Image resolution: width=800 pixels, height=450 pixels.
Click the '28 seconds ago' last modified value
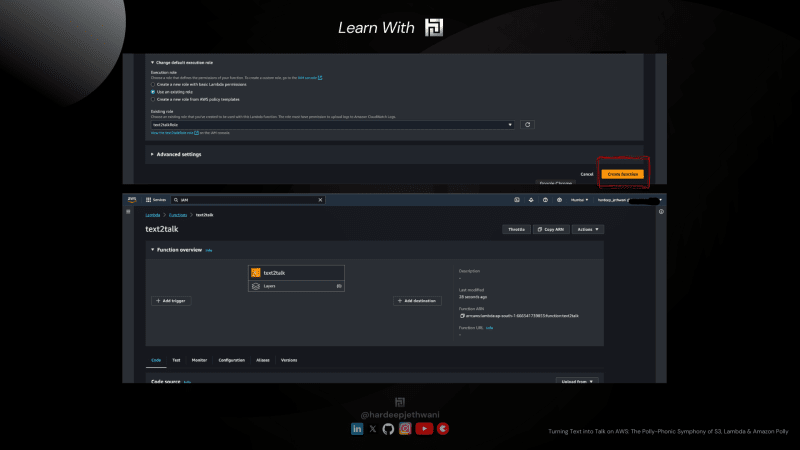(x=473, y=297)
